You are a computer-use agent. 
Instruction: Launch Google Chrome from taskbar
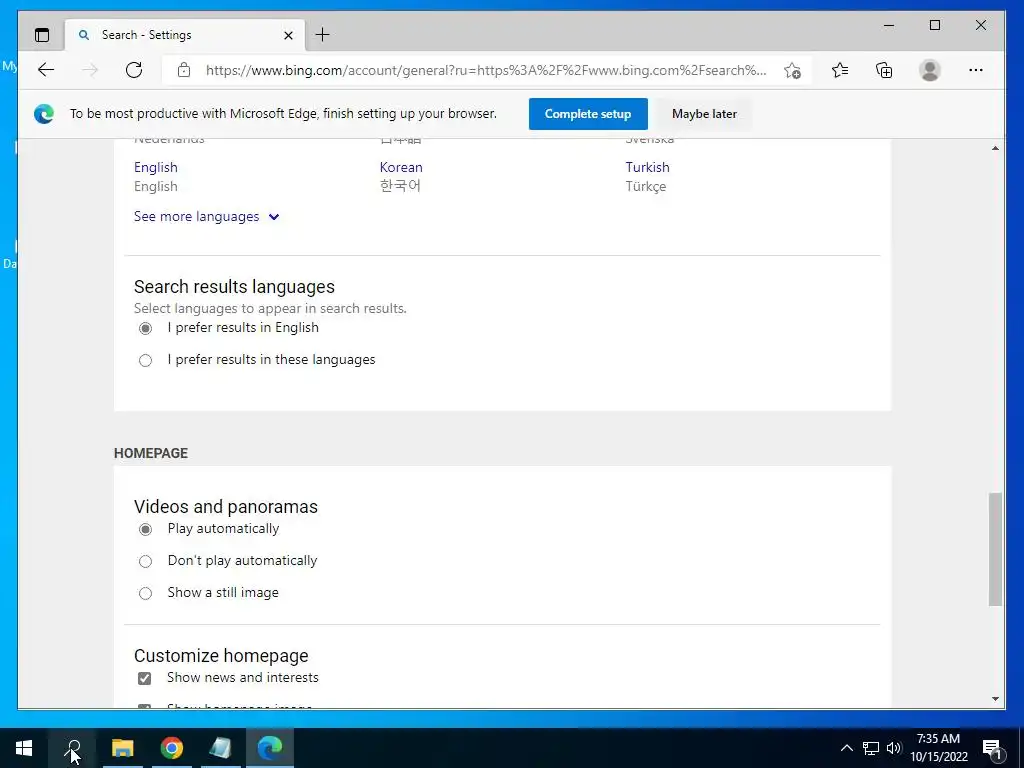[x=172, y=748]
